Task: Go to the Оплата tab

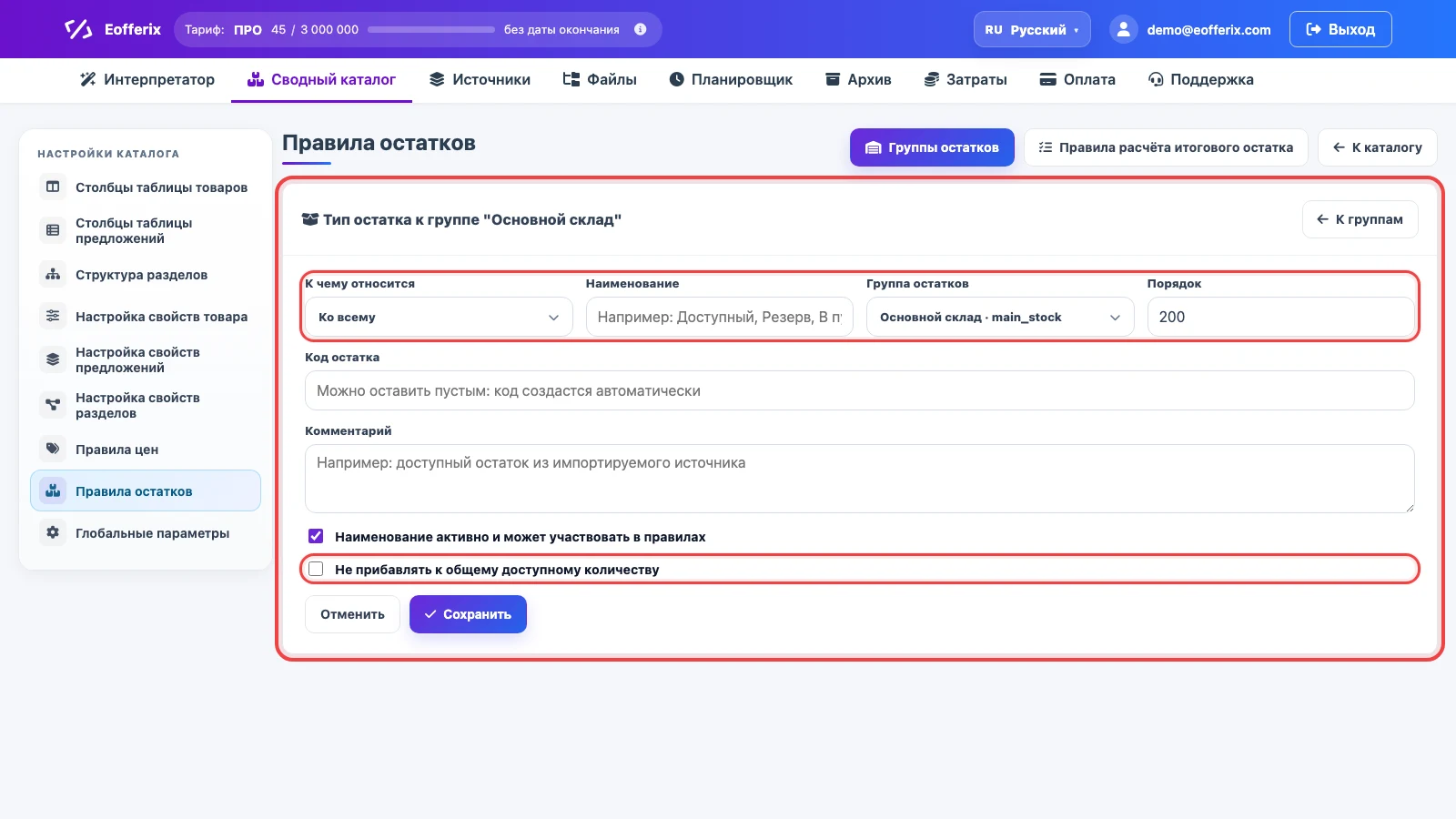Action: (x=1077, y=79)
